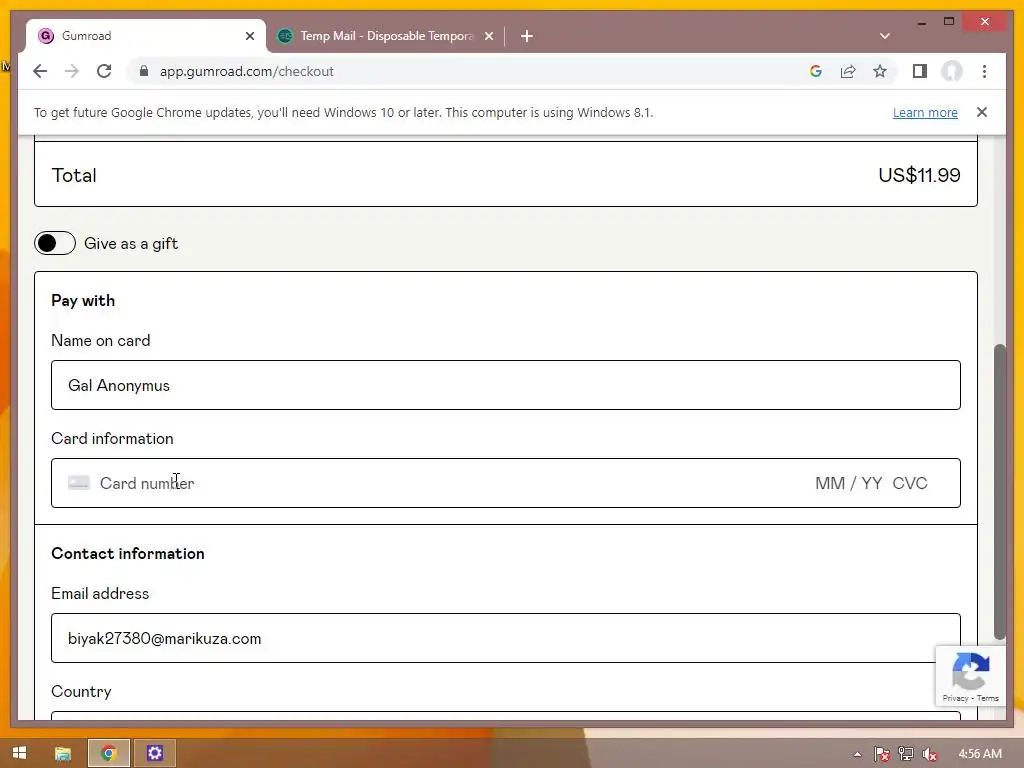The image size is (1024, 768).
Task: Click the taskbar clock showing 4:56 AM
Action: coord(980,754)
